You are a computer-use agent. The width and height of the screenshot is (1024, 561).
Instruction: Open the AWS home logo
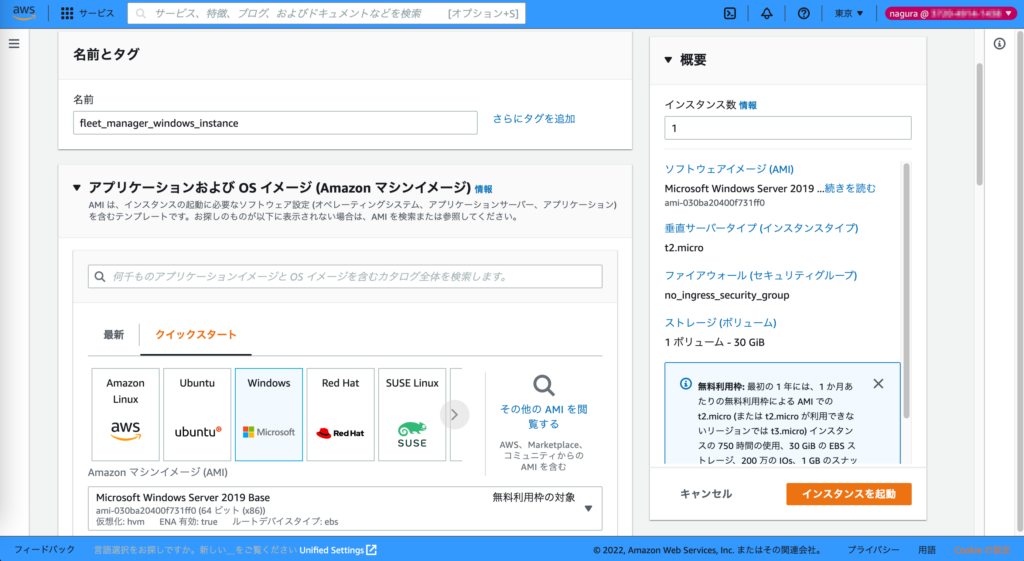[x=24, y=13]
